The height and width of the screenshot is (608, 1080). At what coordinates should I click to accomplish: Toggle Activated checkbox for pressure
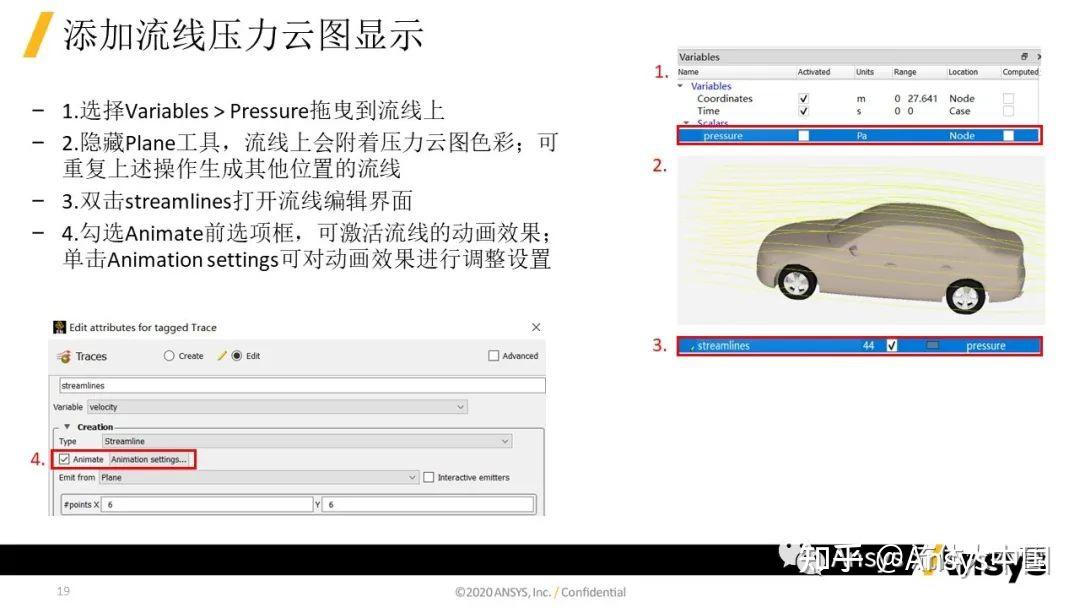(x=803, y=136)
